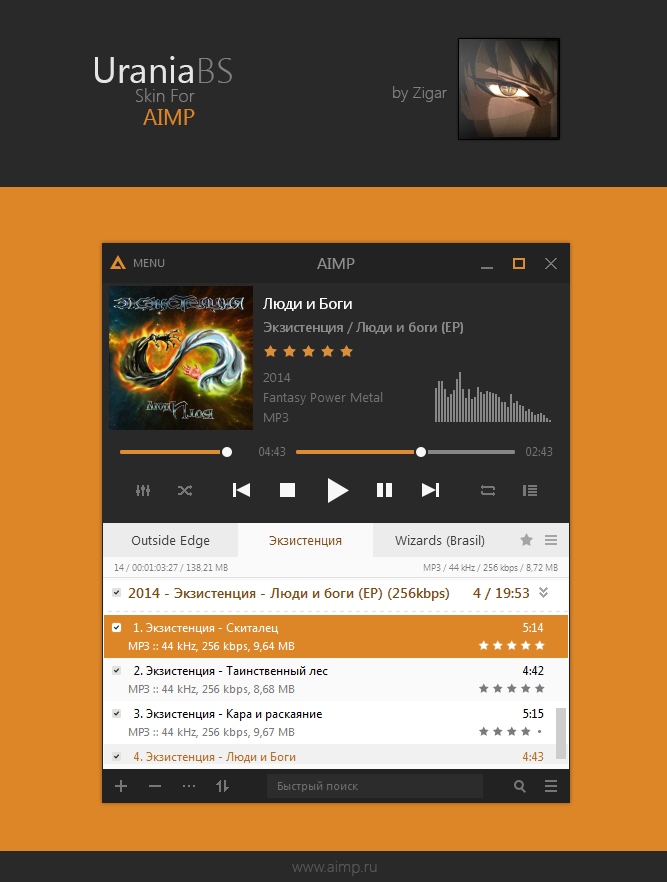The width and height of the screenshot is (667, 882).
Task: Collapse the 2014 Экзистенция album group
Action: tap(543, 592)
